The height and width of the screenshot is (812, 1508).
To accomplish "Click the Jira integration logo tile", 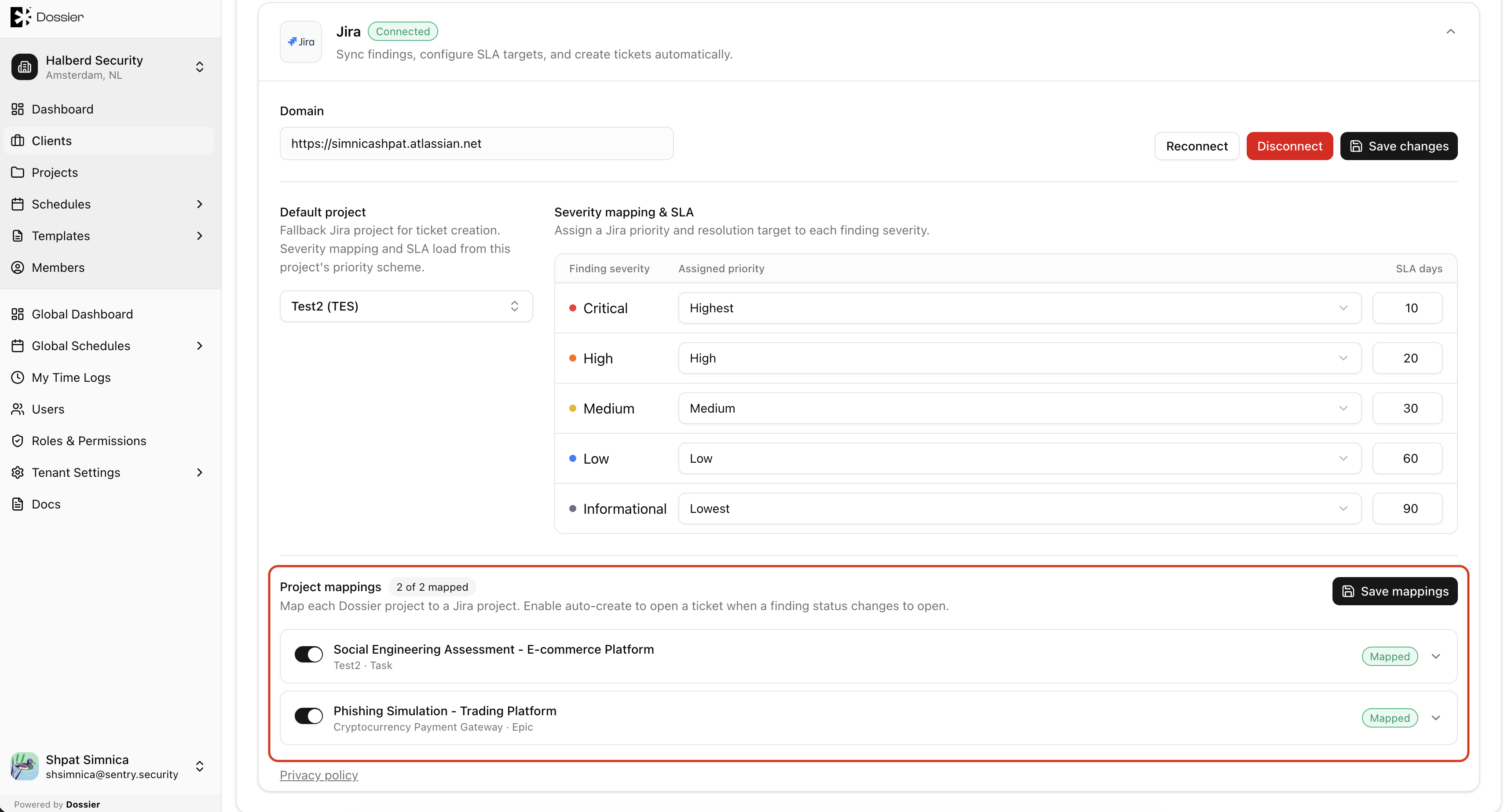I will 301,41.
